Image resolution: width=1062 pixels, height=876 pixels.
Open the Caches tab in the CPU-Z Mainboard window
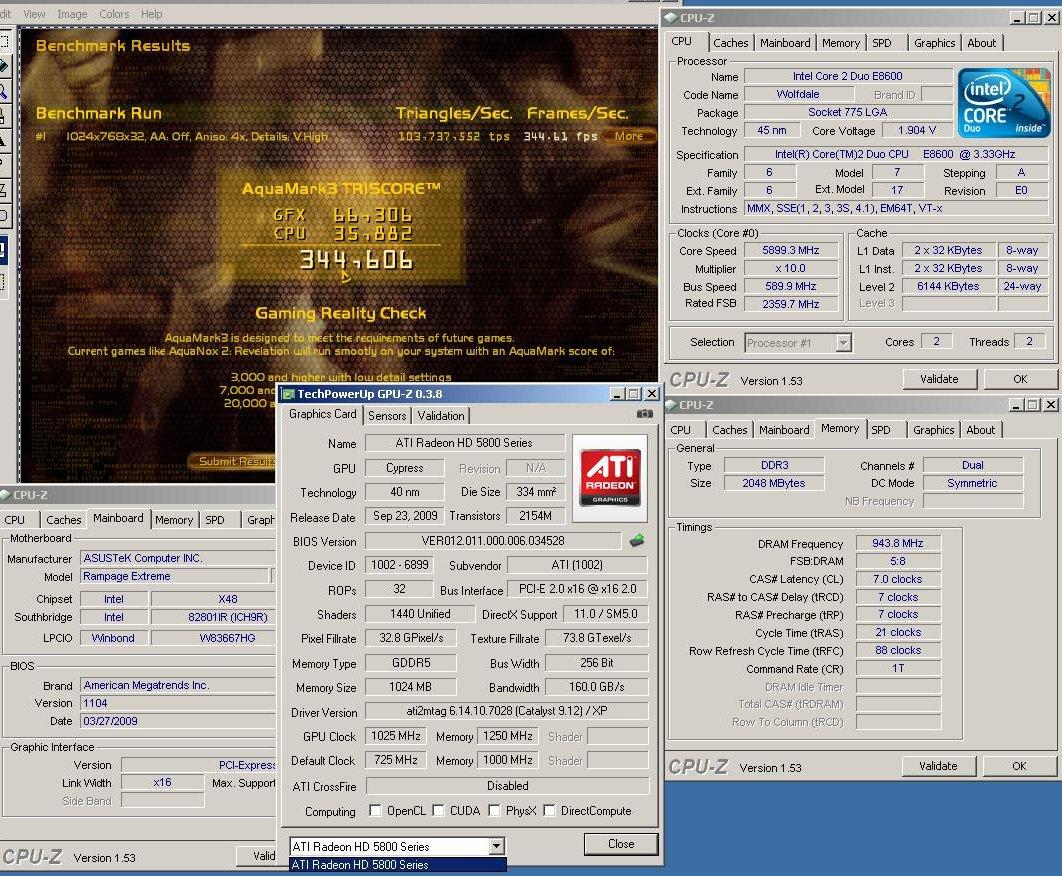64,520
